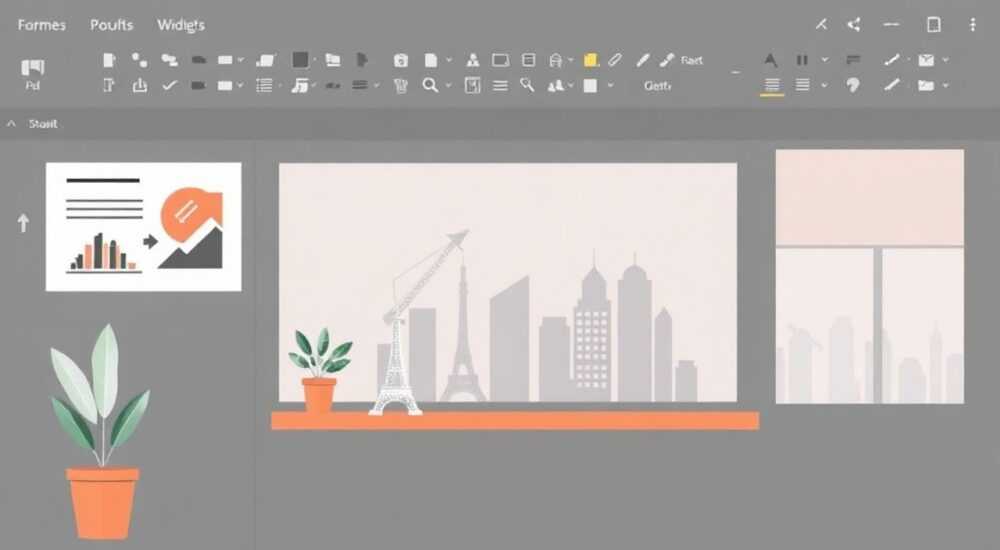This screenshot has width=1000, height=550.
Task: Click the person user icon
Action: (x=473, y=60)
